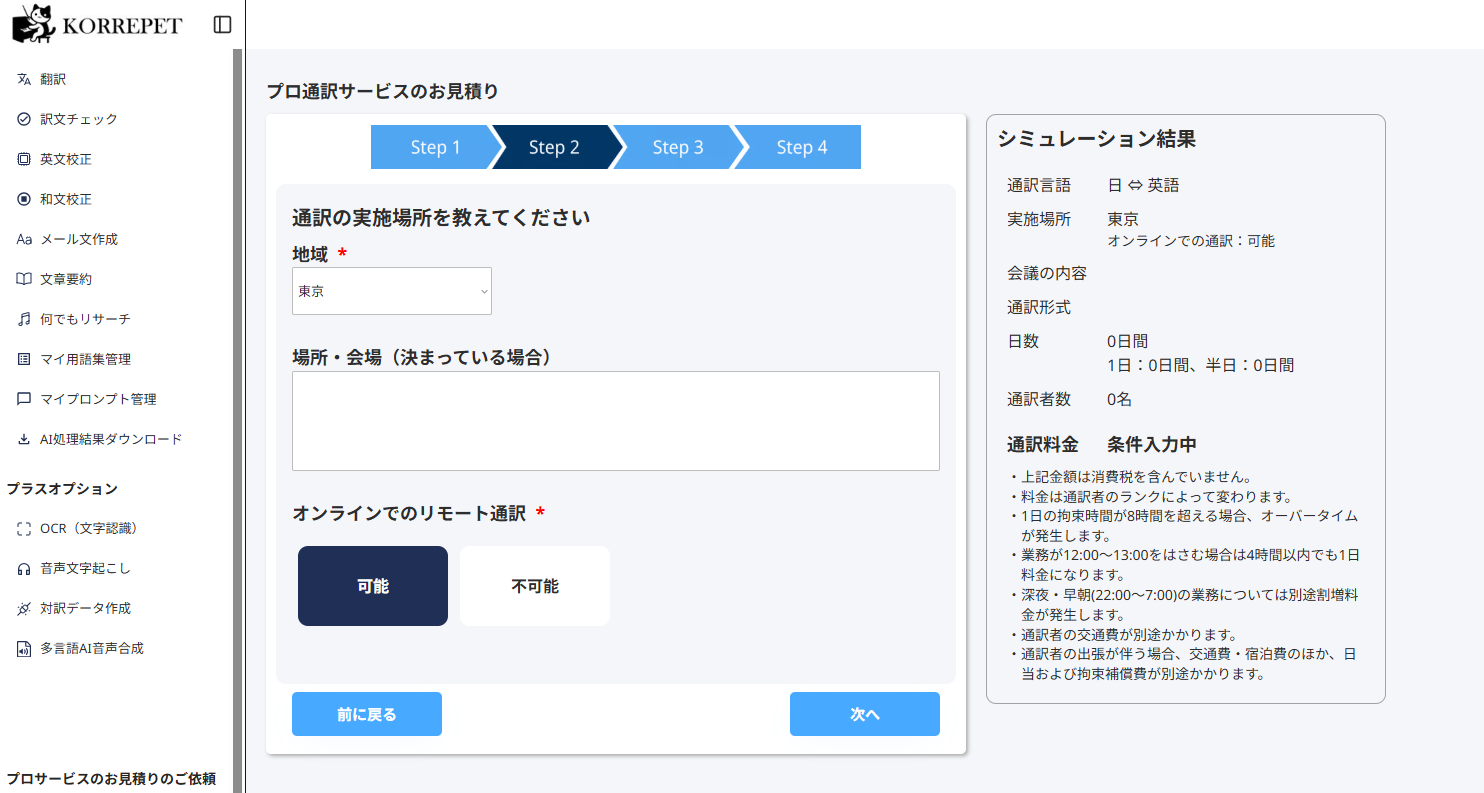Click the AI処理結果ダウンロード download icon
The image size is (1484, 793).
pyautogui.click(x=24, y=439)
